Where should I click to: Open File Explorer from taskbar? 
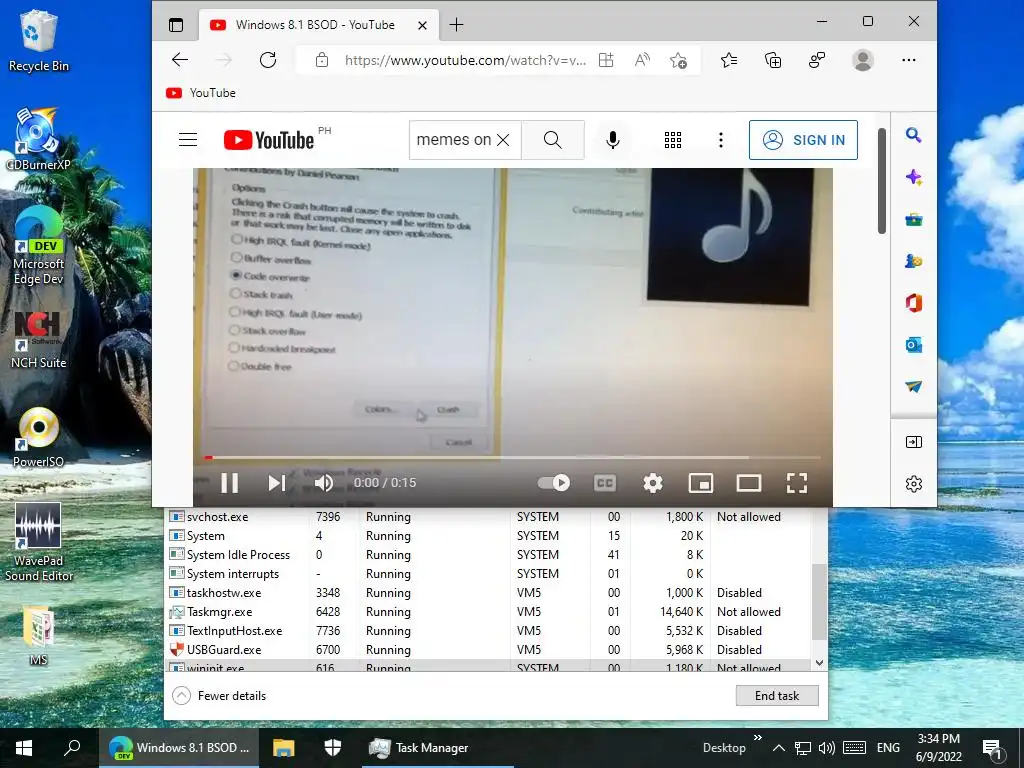pos(283,748)
